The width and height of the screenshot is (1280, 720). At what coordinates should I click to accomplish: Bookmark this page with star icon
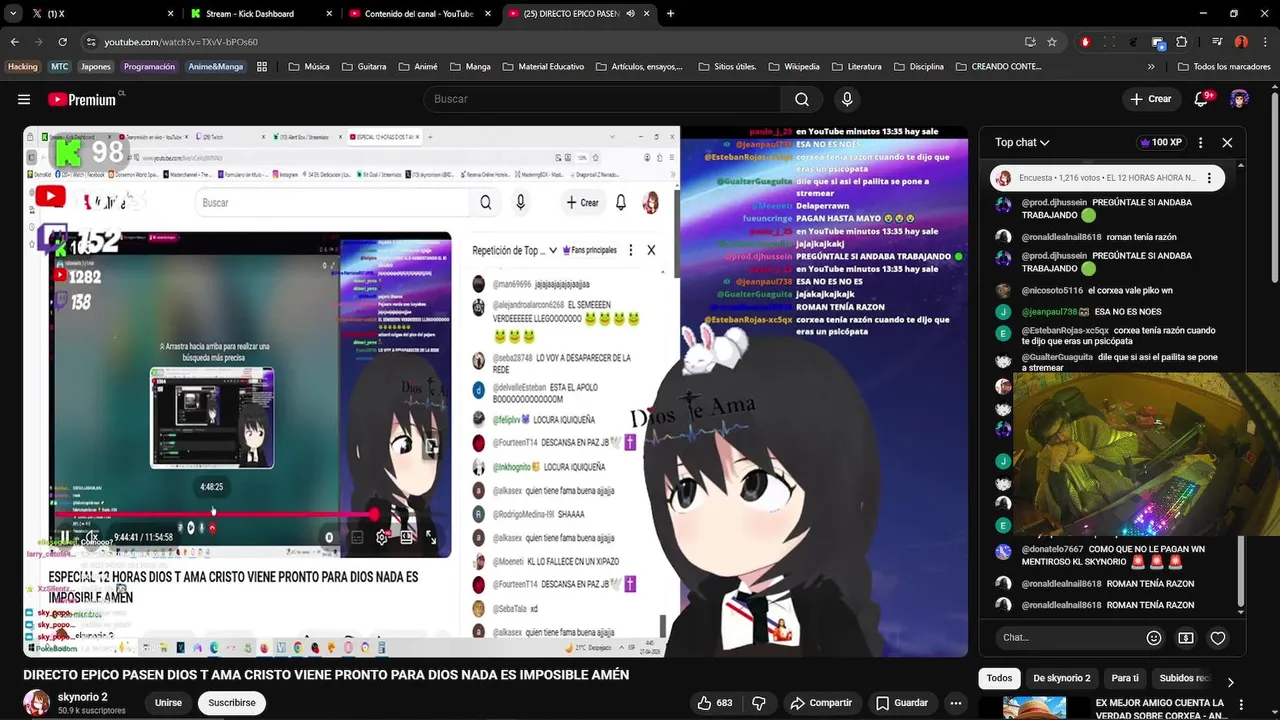click(x=1052, y=42)
